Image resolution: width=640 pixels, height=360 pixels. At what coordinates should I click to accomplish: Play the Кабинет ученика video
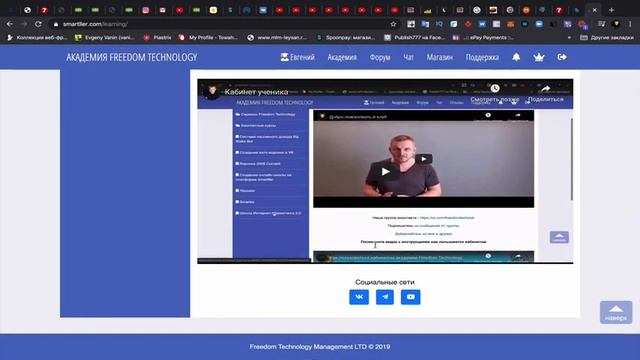point(385,172)
